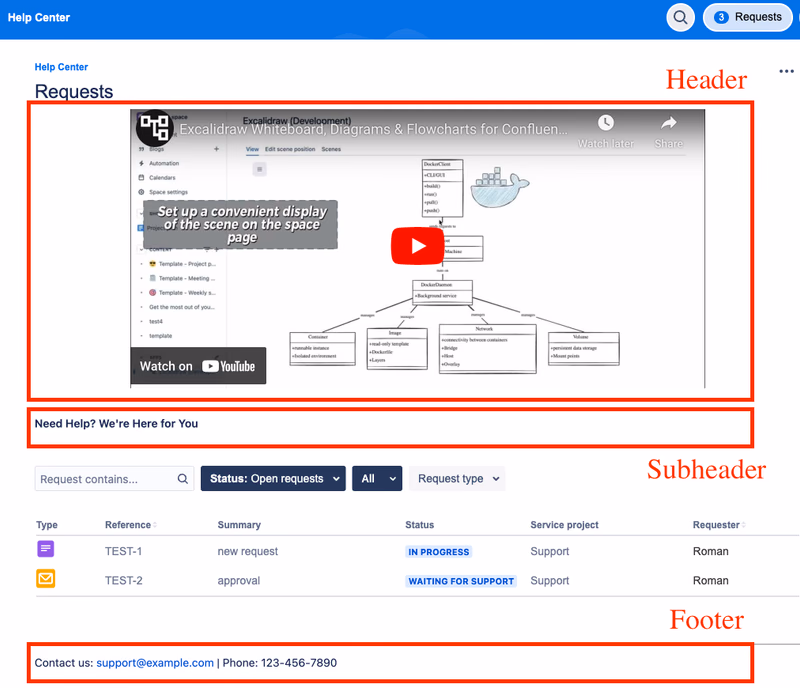Focus the Request contains search field
The image size is (800, 688).
coord(114,479)
